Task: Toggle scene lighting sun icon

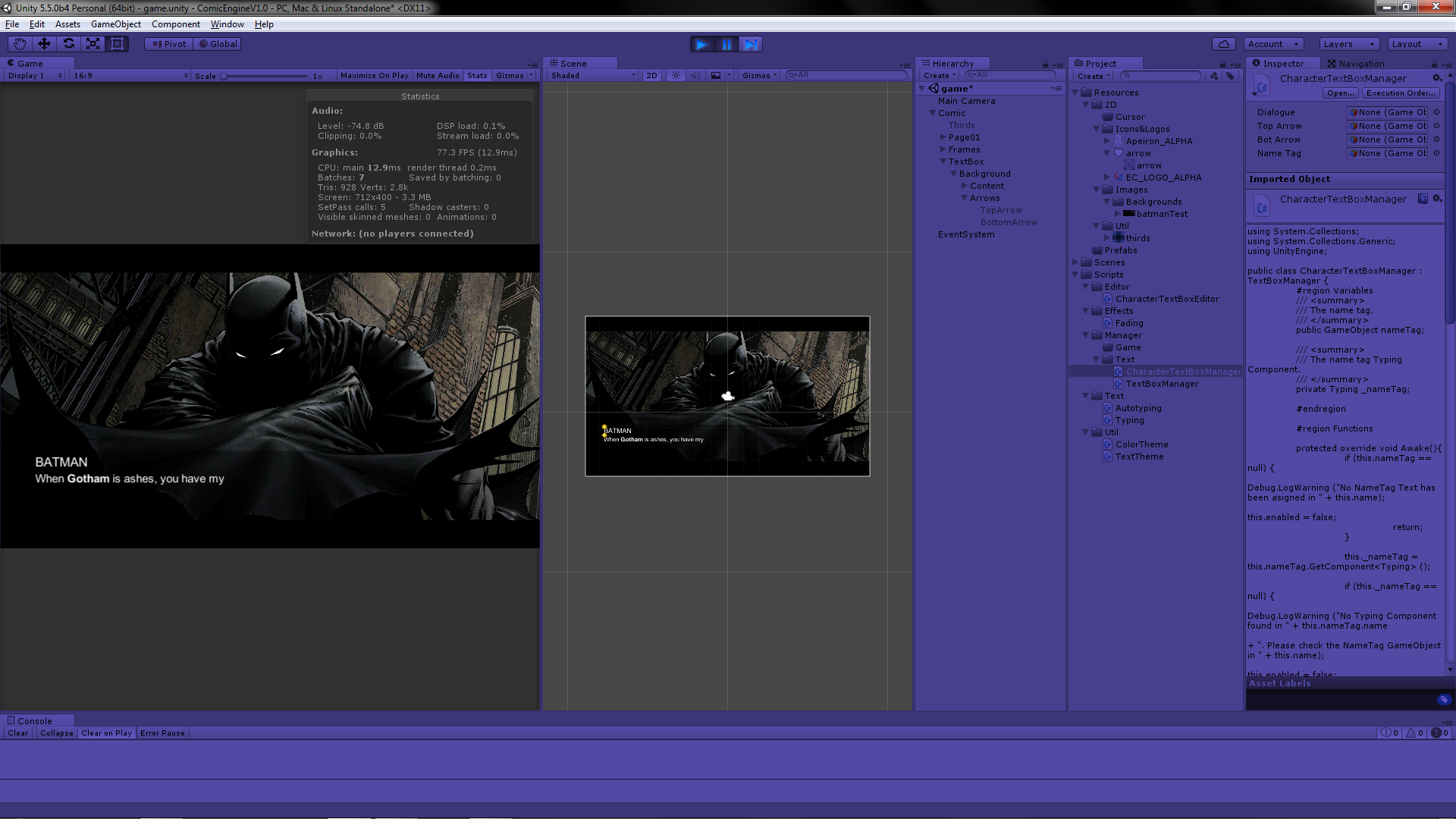Action: pos(676,75)
